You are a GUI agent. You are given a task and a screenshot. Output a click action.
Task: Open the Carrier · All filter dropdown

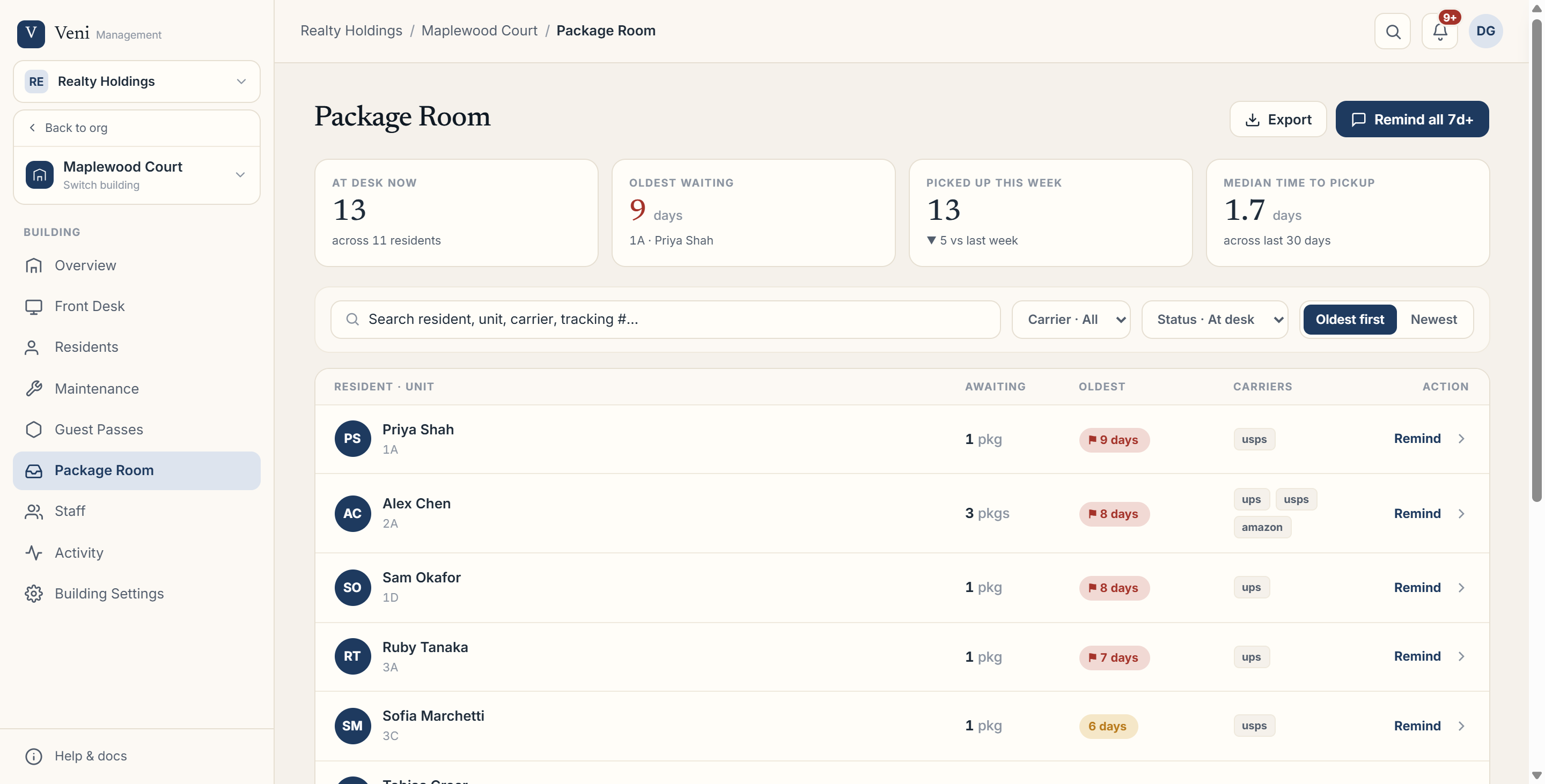point(1071,320)
